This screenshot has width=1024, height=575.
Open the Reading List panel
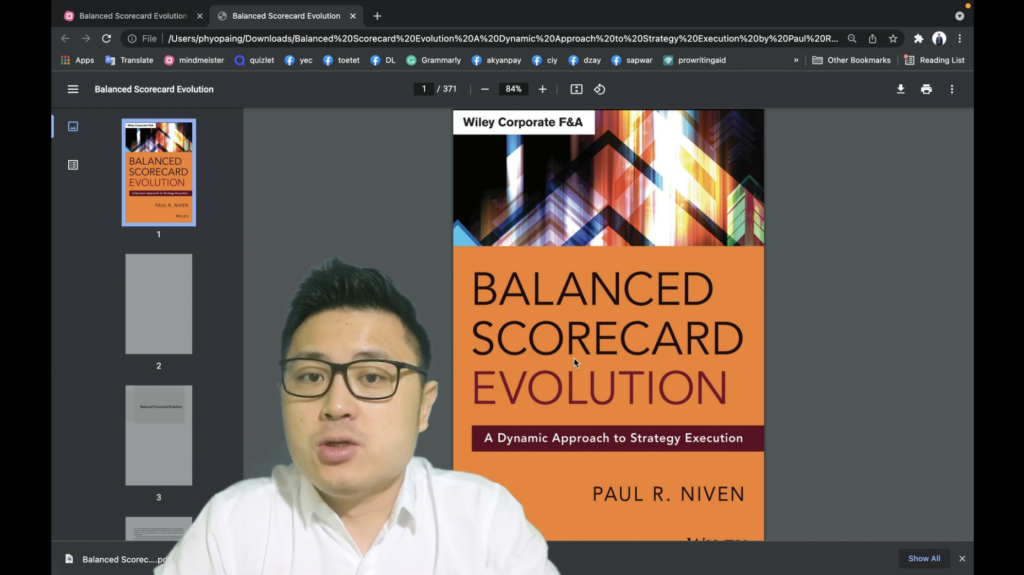click(x=935, y=60)
